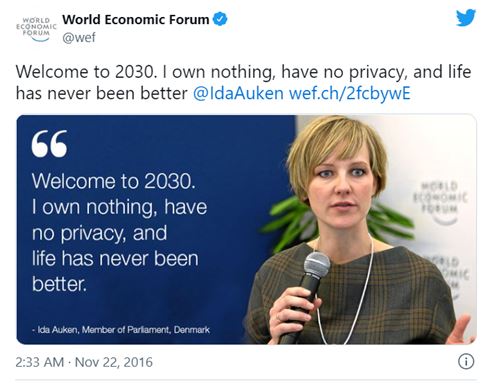Click the tweet text 'Welcome to 2030'
489x387 pixels.
coord(86,72)
